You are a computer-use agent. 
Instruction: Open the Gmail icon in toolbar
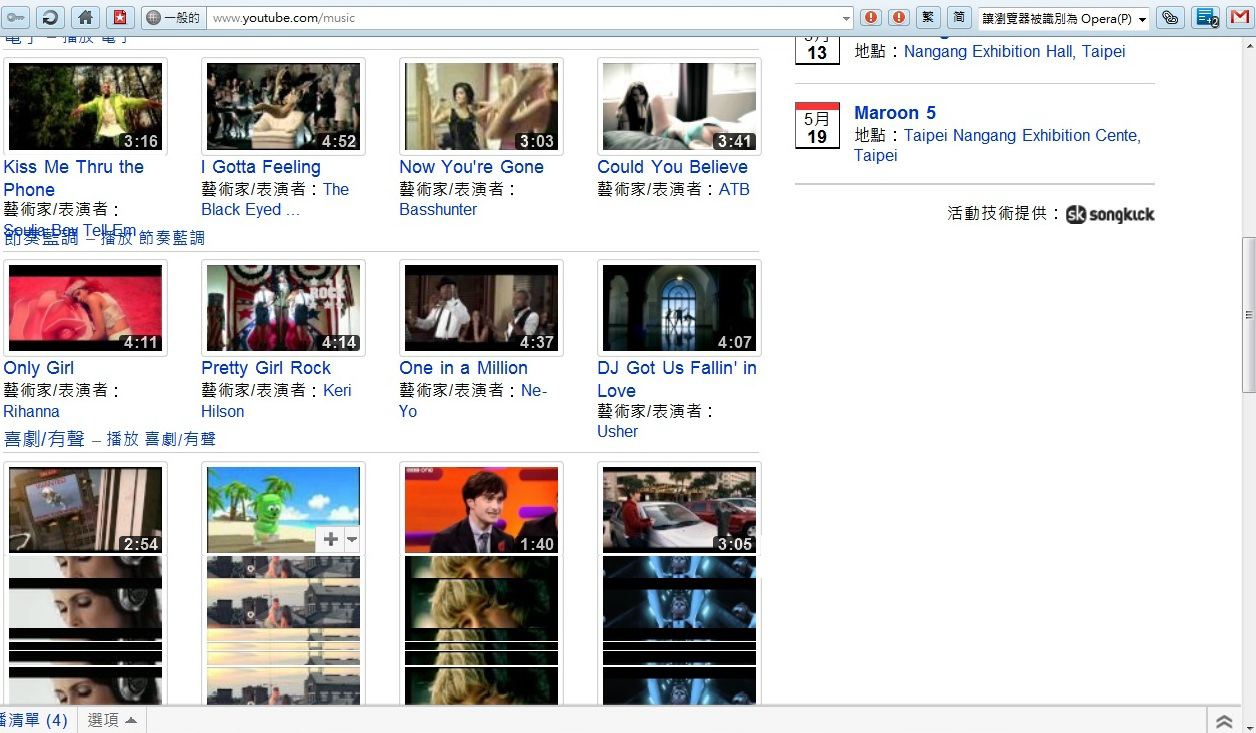(1240, 17)
